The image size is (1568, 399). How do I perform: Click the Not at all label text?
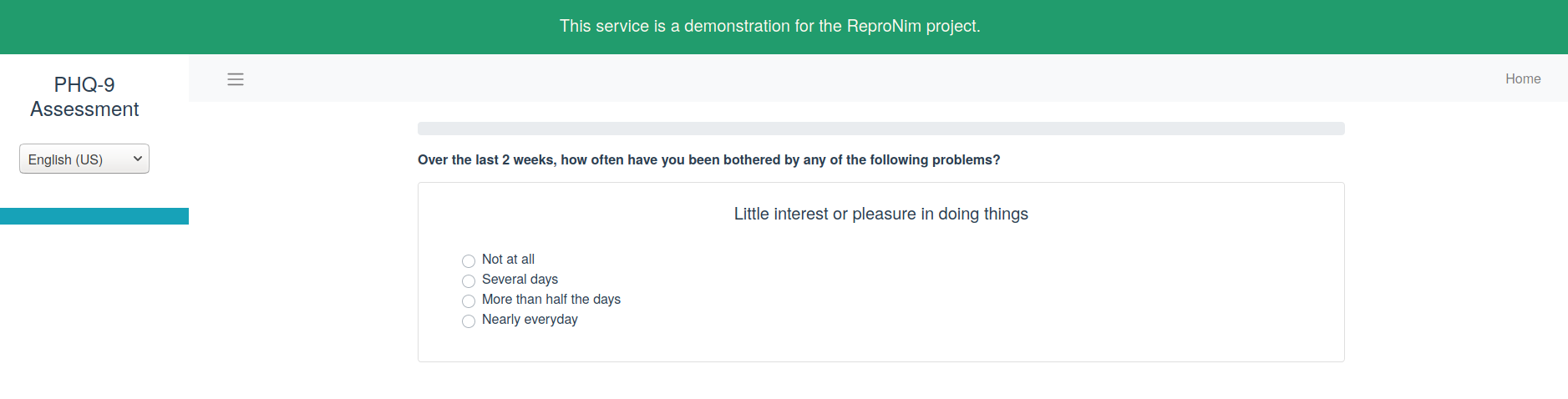(508, 260)
